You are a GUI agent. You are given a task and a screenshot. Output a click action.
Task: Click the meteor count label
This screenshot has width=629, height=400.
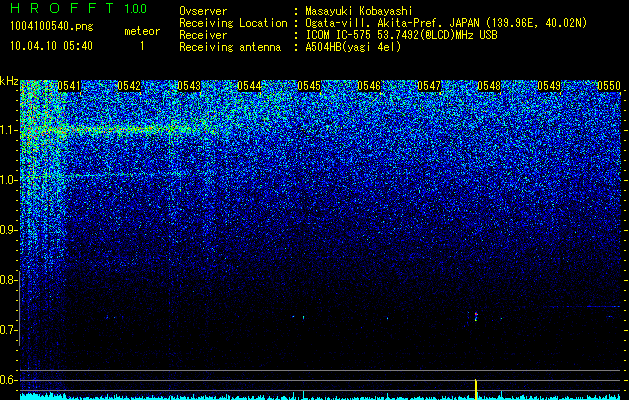click(x=142, y=31)
